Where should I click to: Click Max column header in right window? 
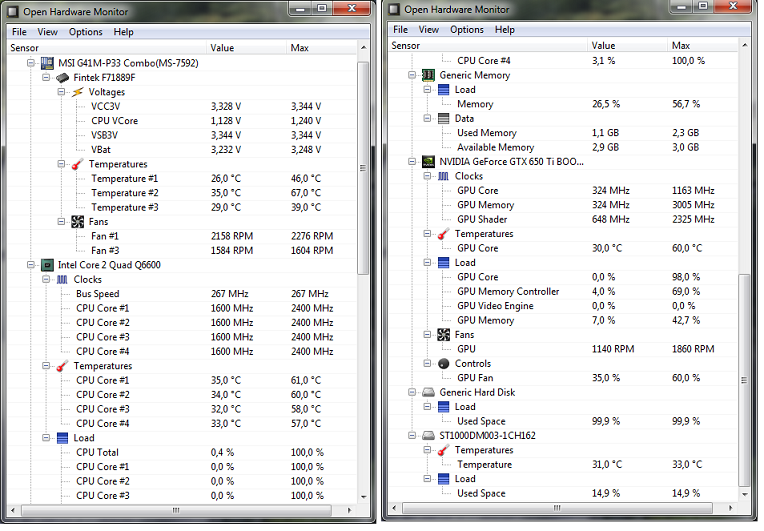(x=703, y=45)
